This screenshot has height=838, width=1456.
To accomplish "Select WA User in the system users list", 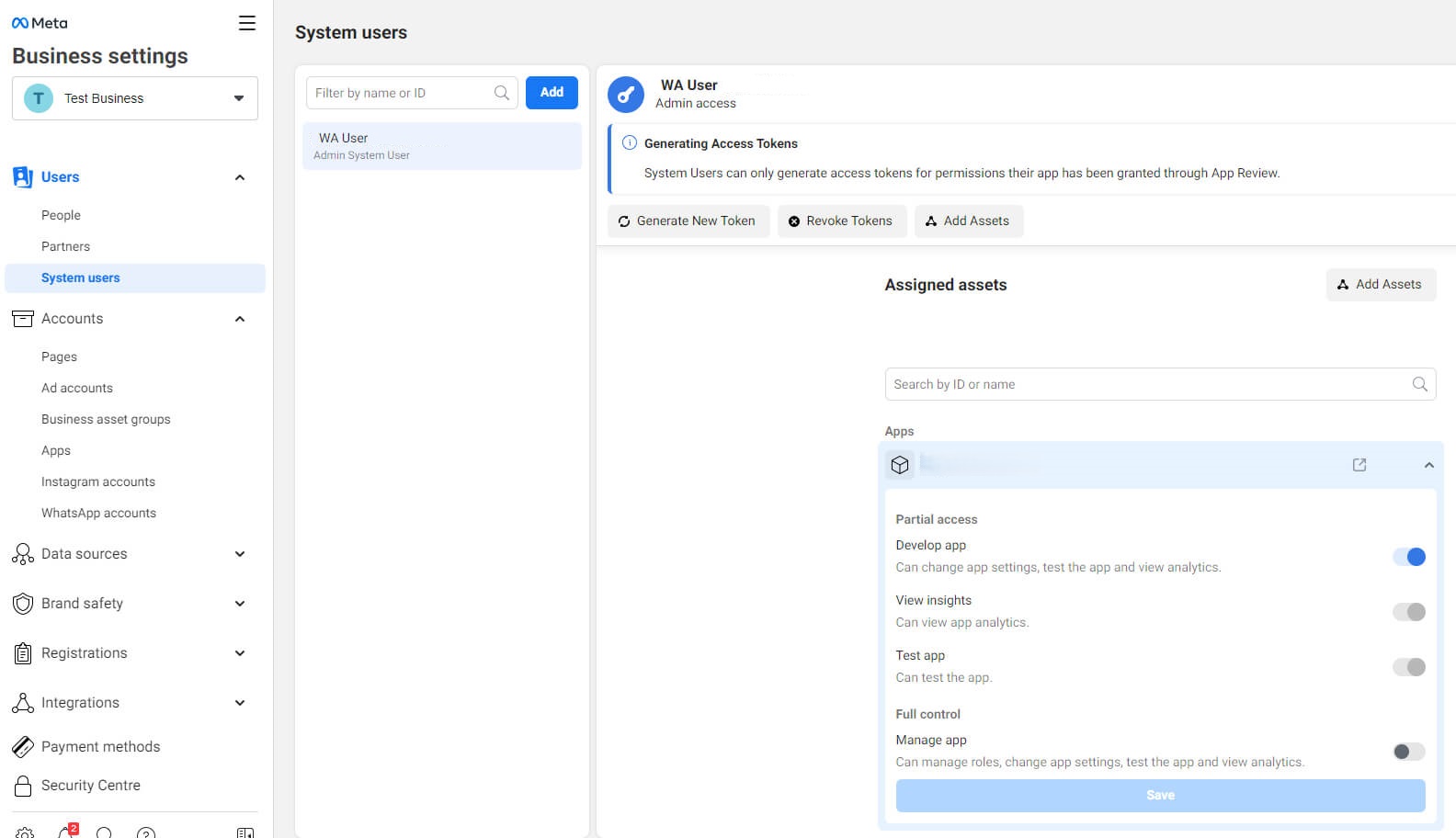I will pos(442,146).
